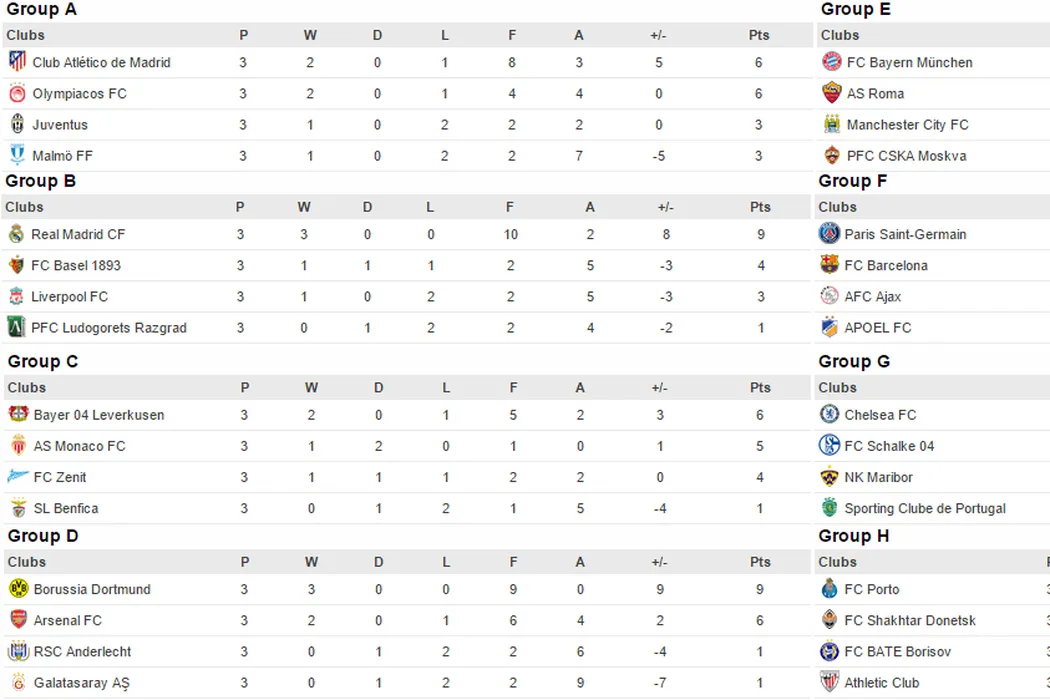The image size is (1050, 700).
Task: Open the Juventus club link
Action: click(x=60, y=125)
